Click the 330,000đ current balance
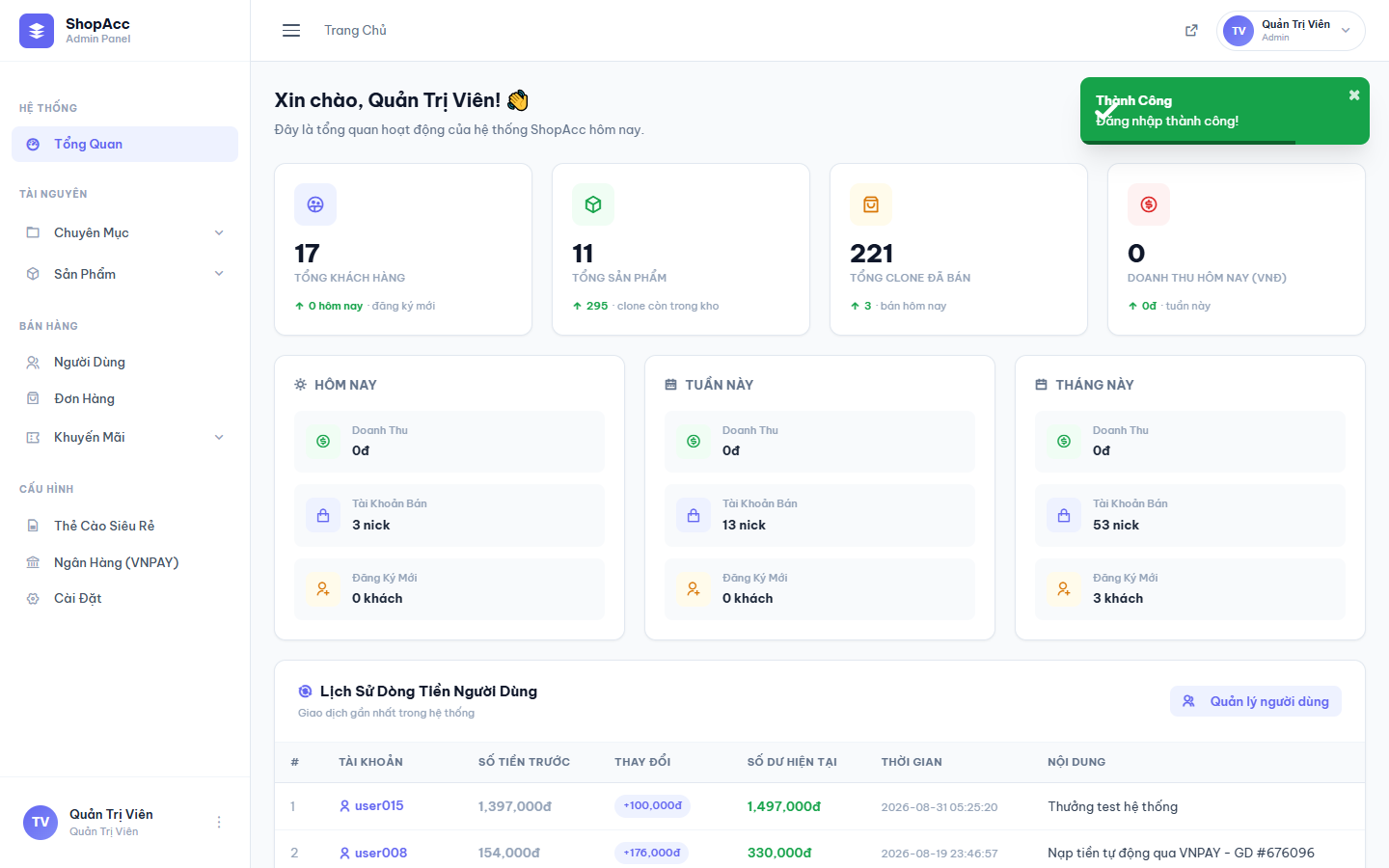 779,853
